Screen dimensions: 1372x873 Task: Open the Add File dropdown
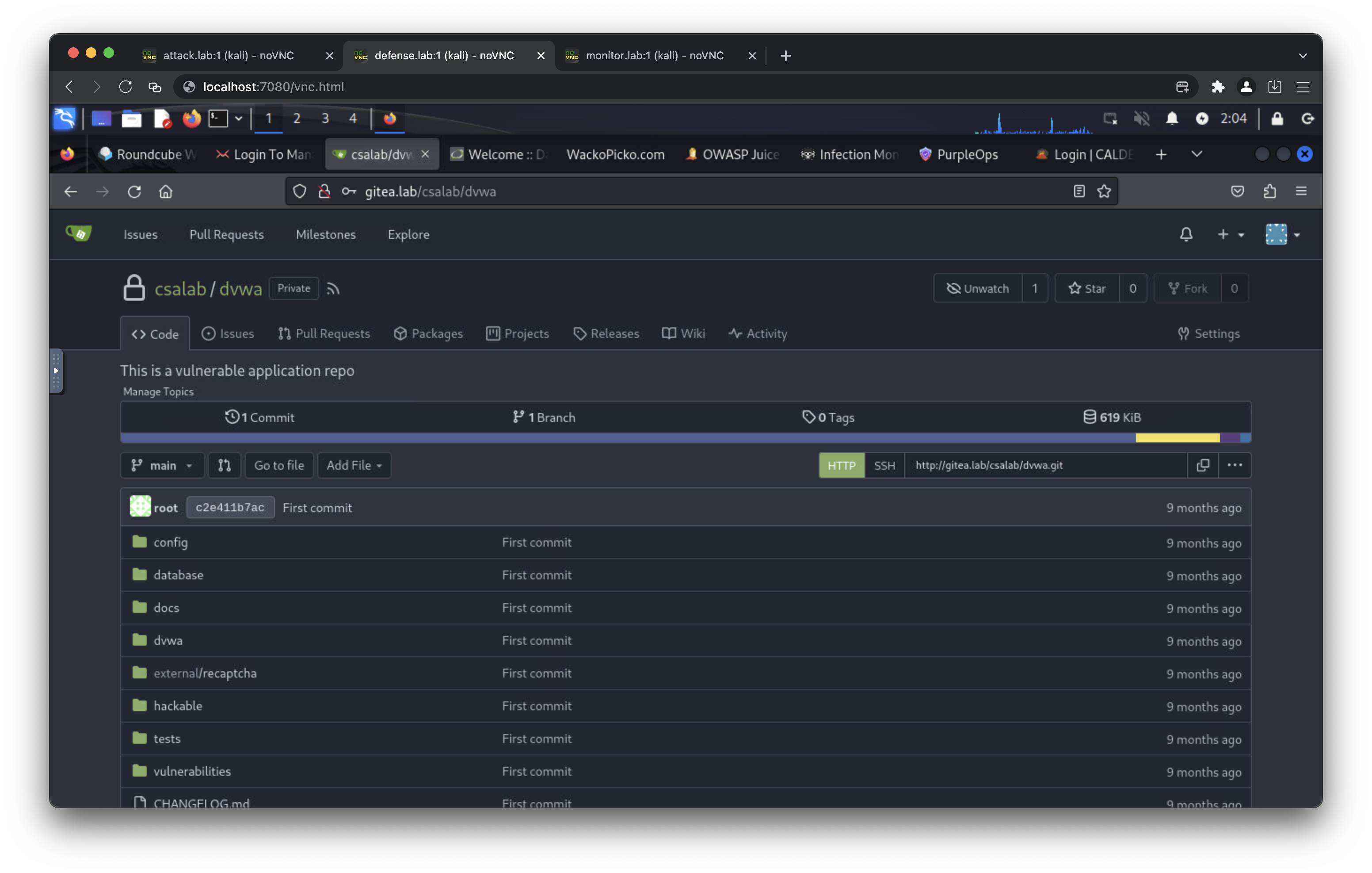[x=354, y=465]
